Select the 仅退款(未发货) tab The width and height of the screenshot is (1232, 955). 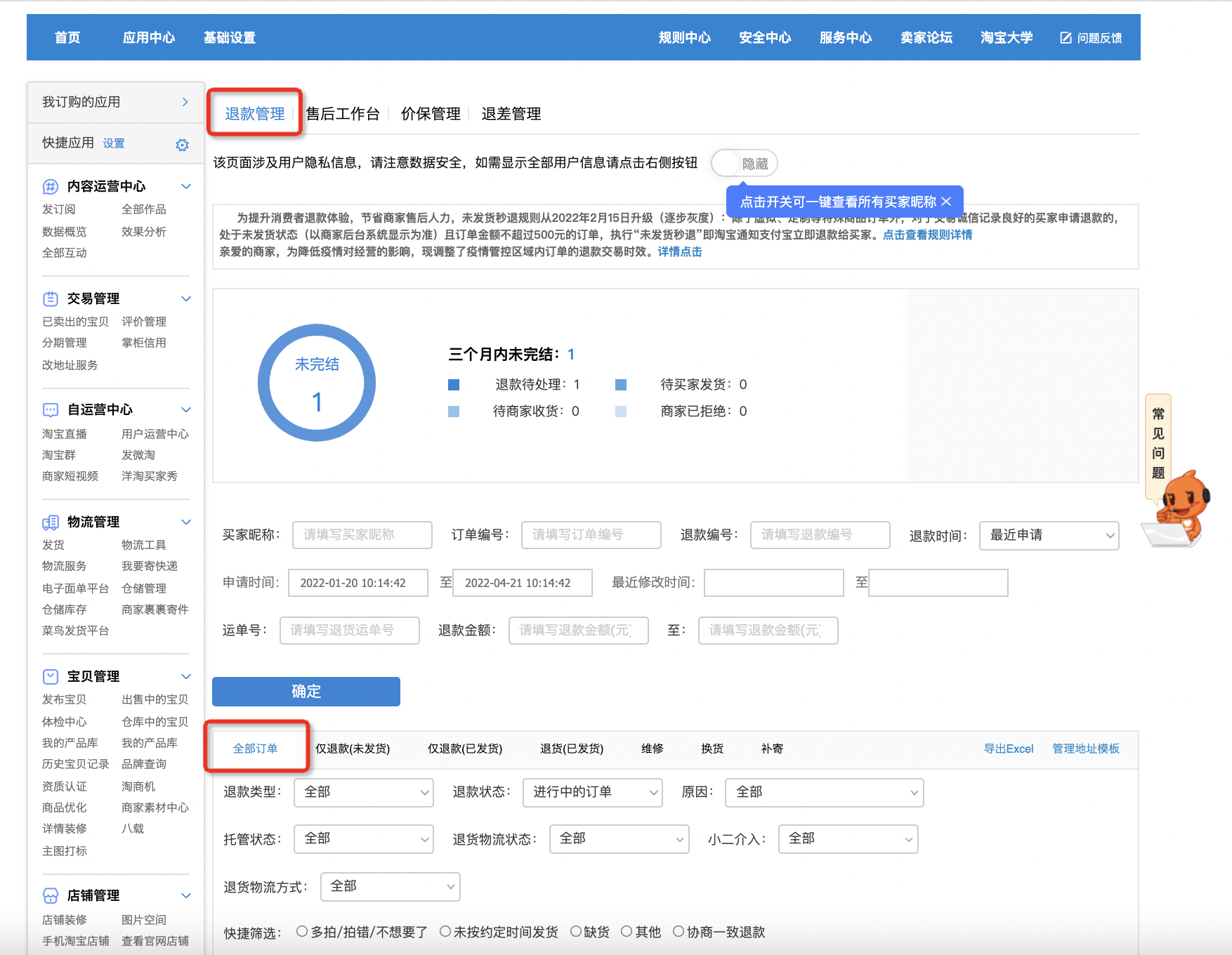pyautogui.click(x=353, y=749)
